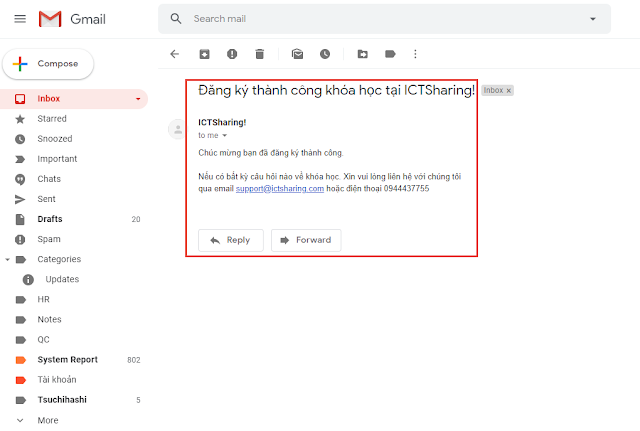Open Drafts with 20 items

coord(74,219)
